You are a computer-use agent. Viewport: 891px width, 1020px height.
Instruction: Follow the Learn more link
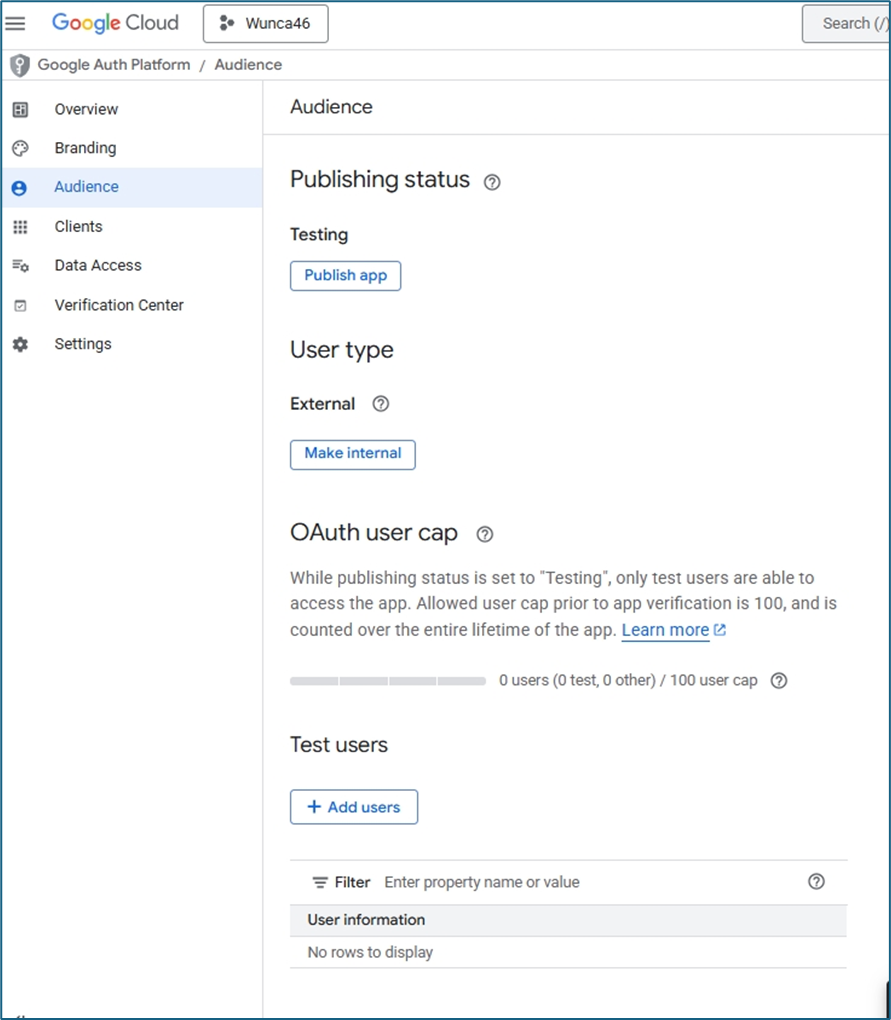(x=665, y=630)
